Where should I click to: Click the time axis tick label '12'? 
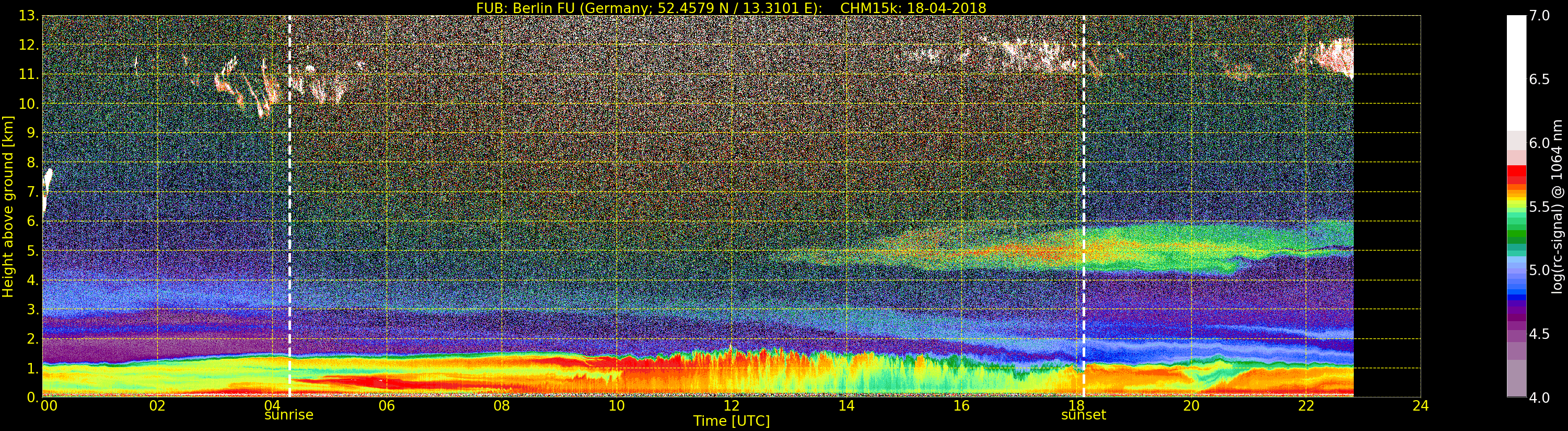click(x=731, y=406)
